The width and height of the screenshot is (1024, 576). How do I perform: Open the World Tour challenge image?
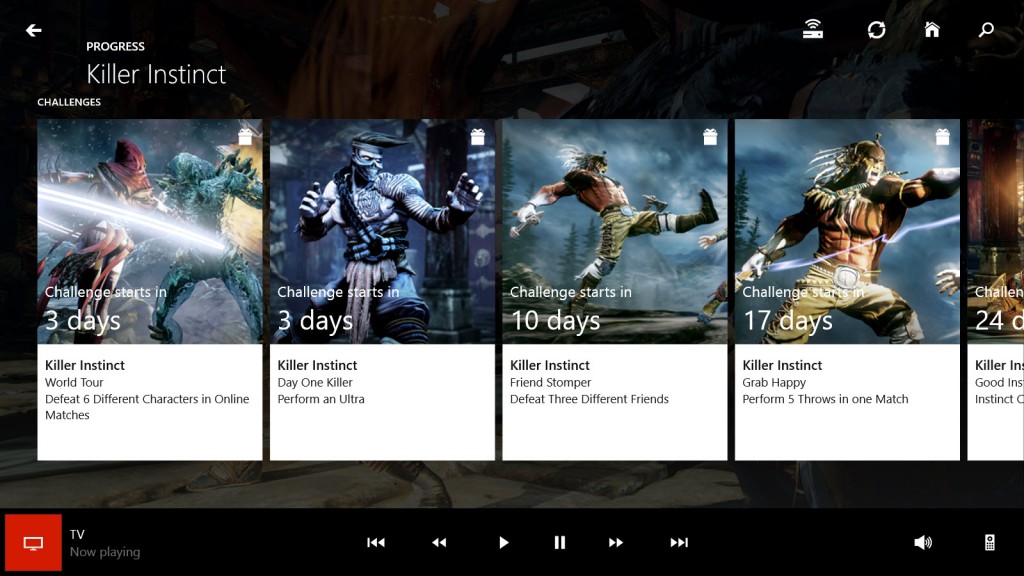pyautogui.click(x=150, y=231)
